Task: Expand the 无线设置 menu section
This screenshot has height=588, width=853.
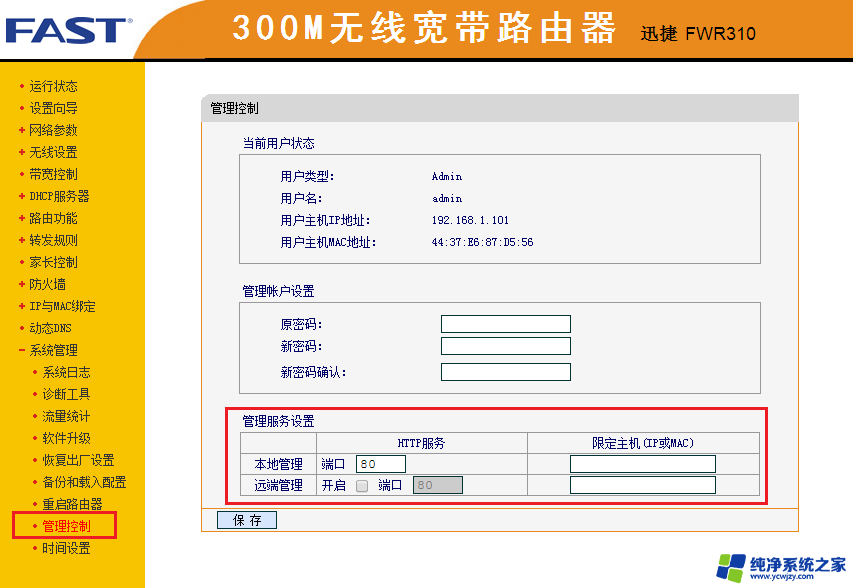Action: 52,152
